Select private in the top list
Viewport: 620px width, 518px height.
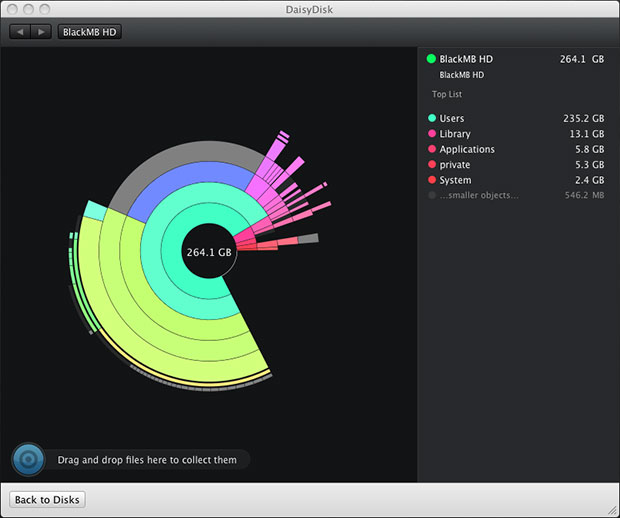[x=516, y=164]
